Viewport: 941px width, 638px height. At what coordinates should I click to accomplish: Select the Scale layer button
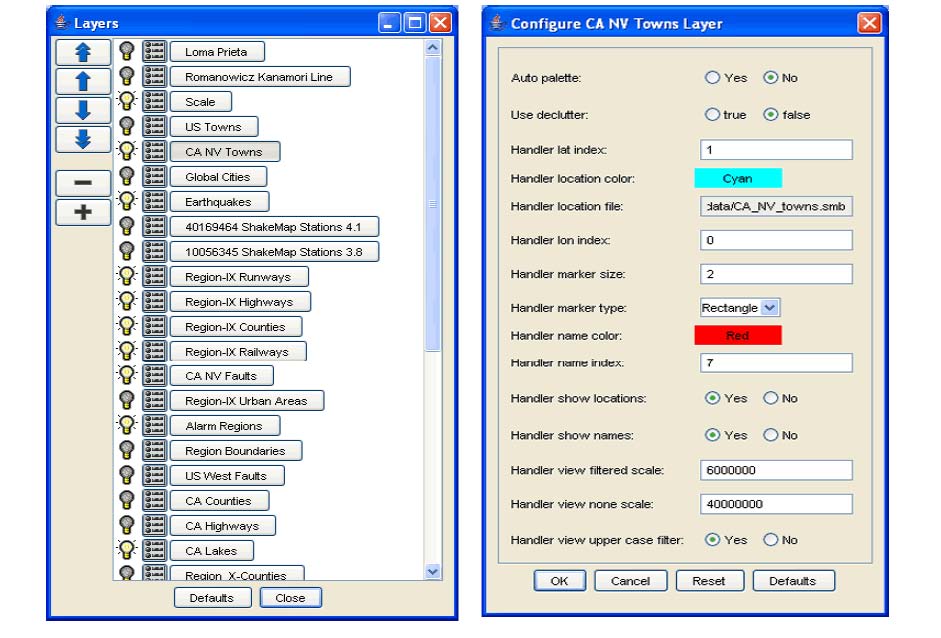click(x=200, y=101)
